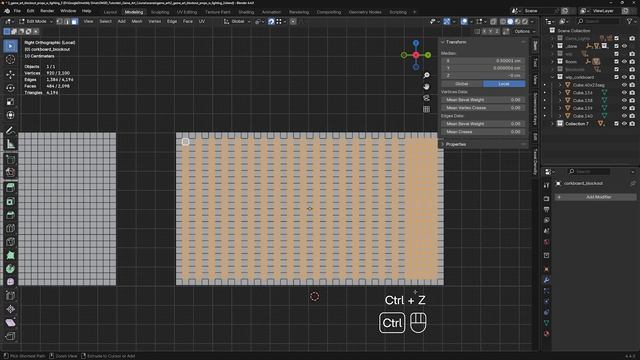Disable render for Collection 7
The height and width of the screenshot is (360, 640).
pyautogui.click(x=632, y=124)
